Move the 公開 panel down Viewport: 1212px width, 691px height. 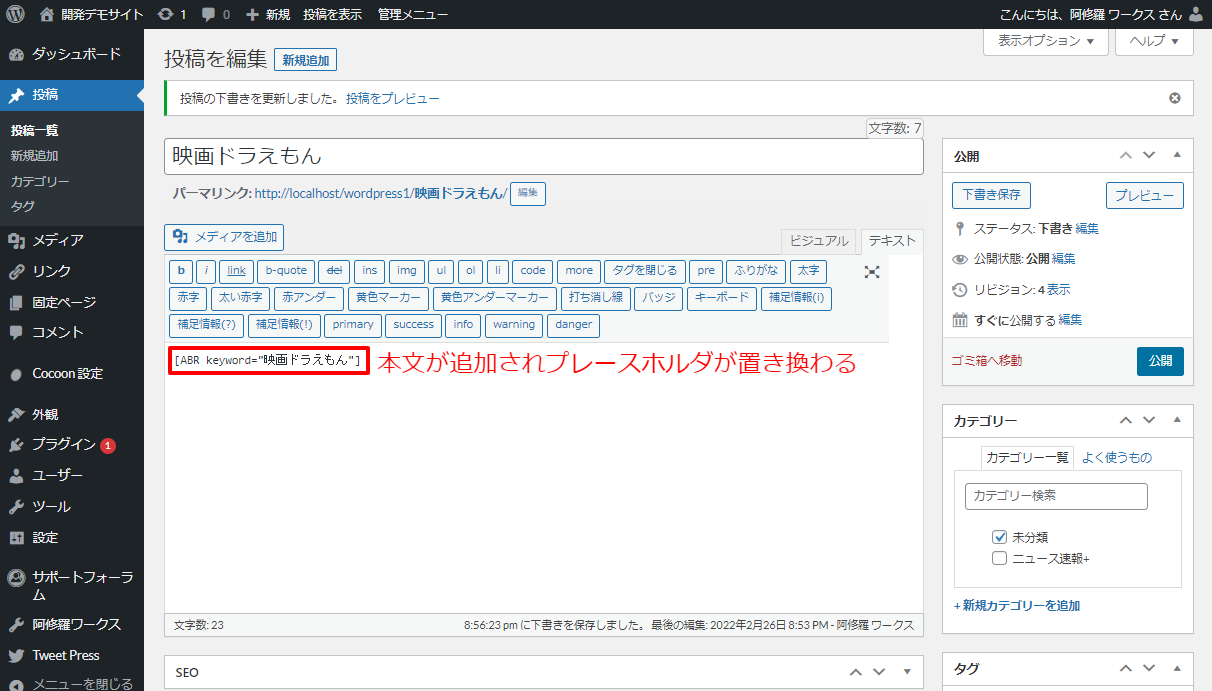[1149, 156]
